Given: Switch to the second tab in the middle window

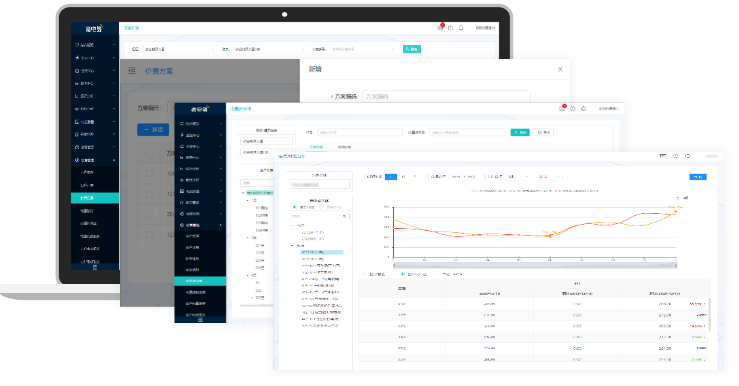Looking at the screenshot, I should pyautogui.click(x=344, y=147).
